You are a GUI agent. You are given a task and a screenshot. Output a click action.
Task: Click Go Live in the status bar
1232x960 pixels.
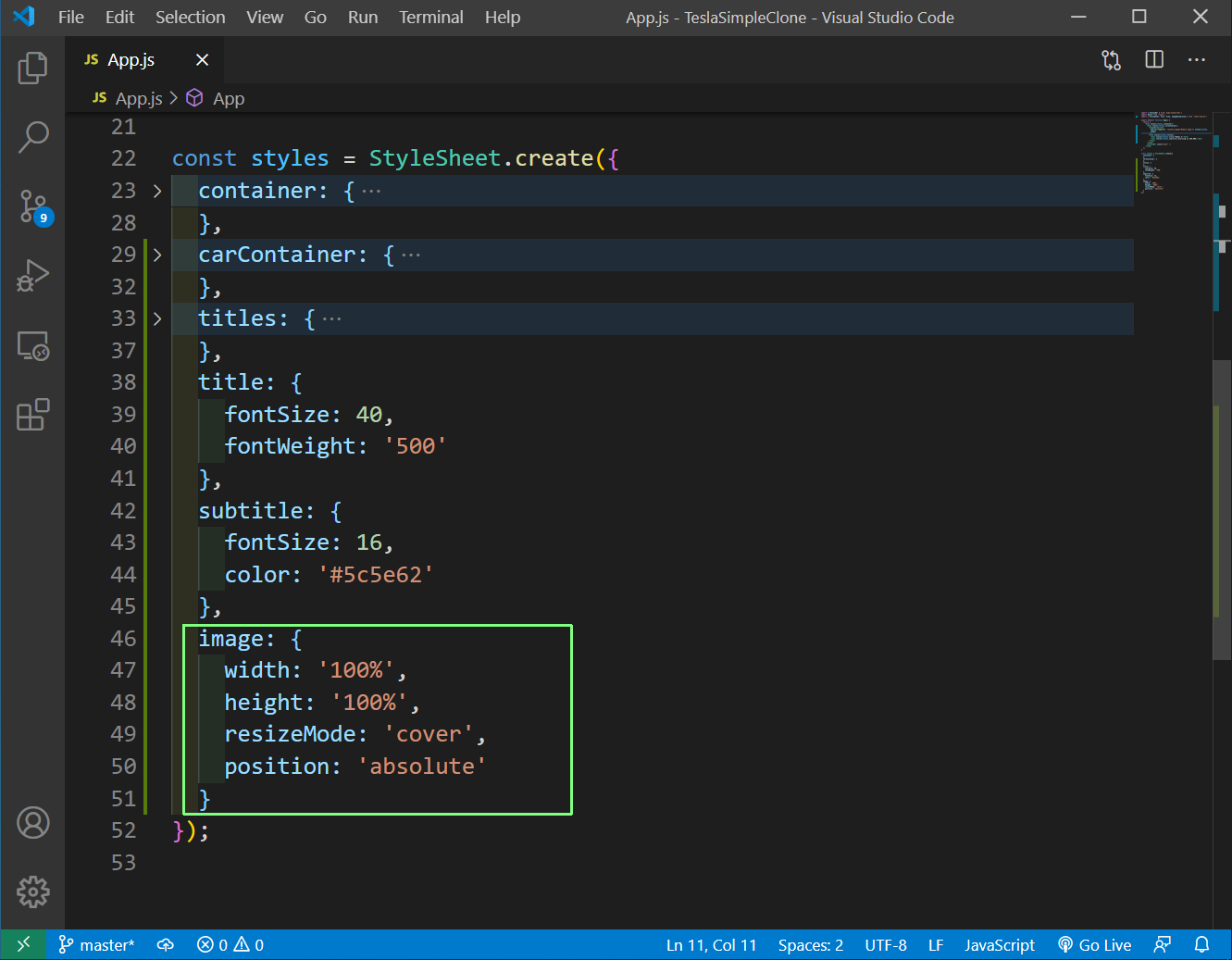[x=1095, y=944]
